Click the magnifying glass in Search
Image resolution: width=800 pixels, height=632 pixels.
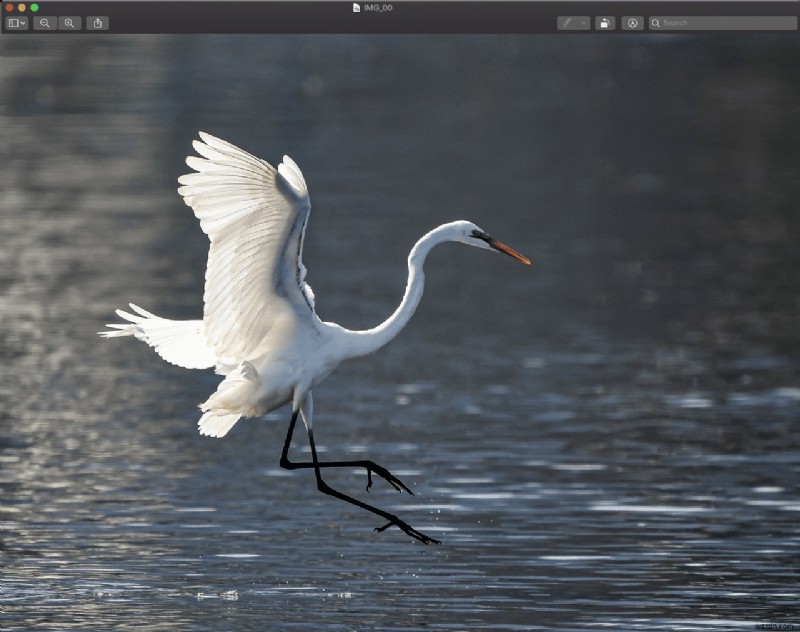click(x=656, y=23)
